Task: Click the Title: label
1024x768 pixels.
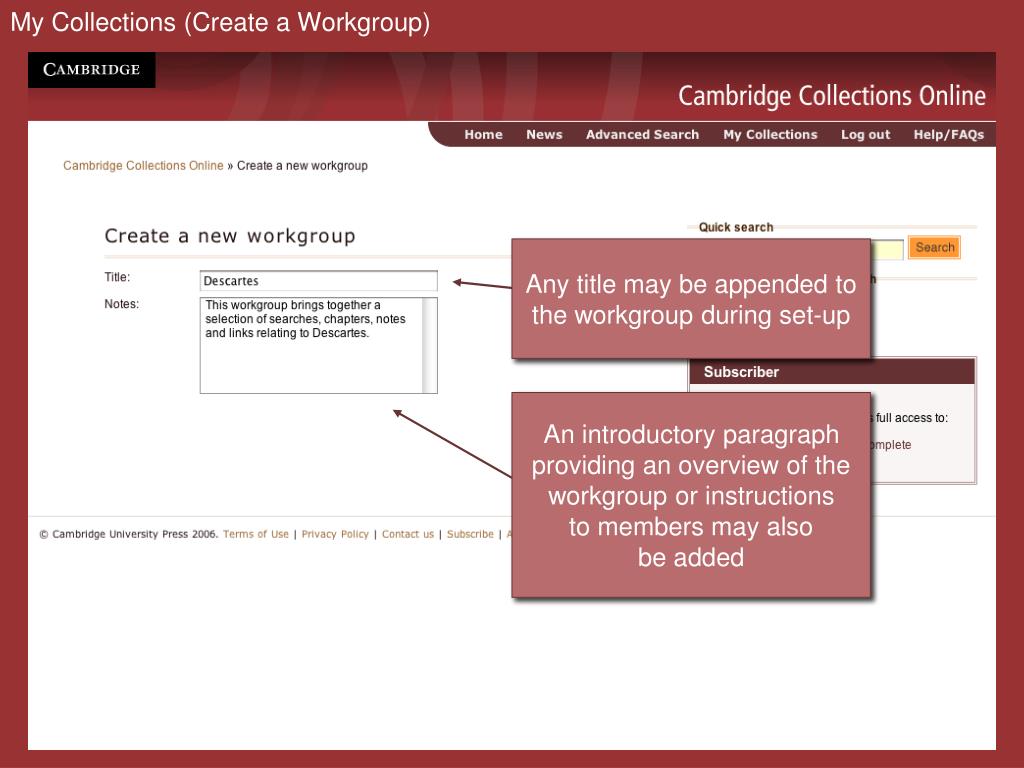Action: point(118,277)
